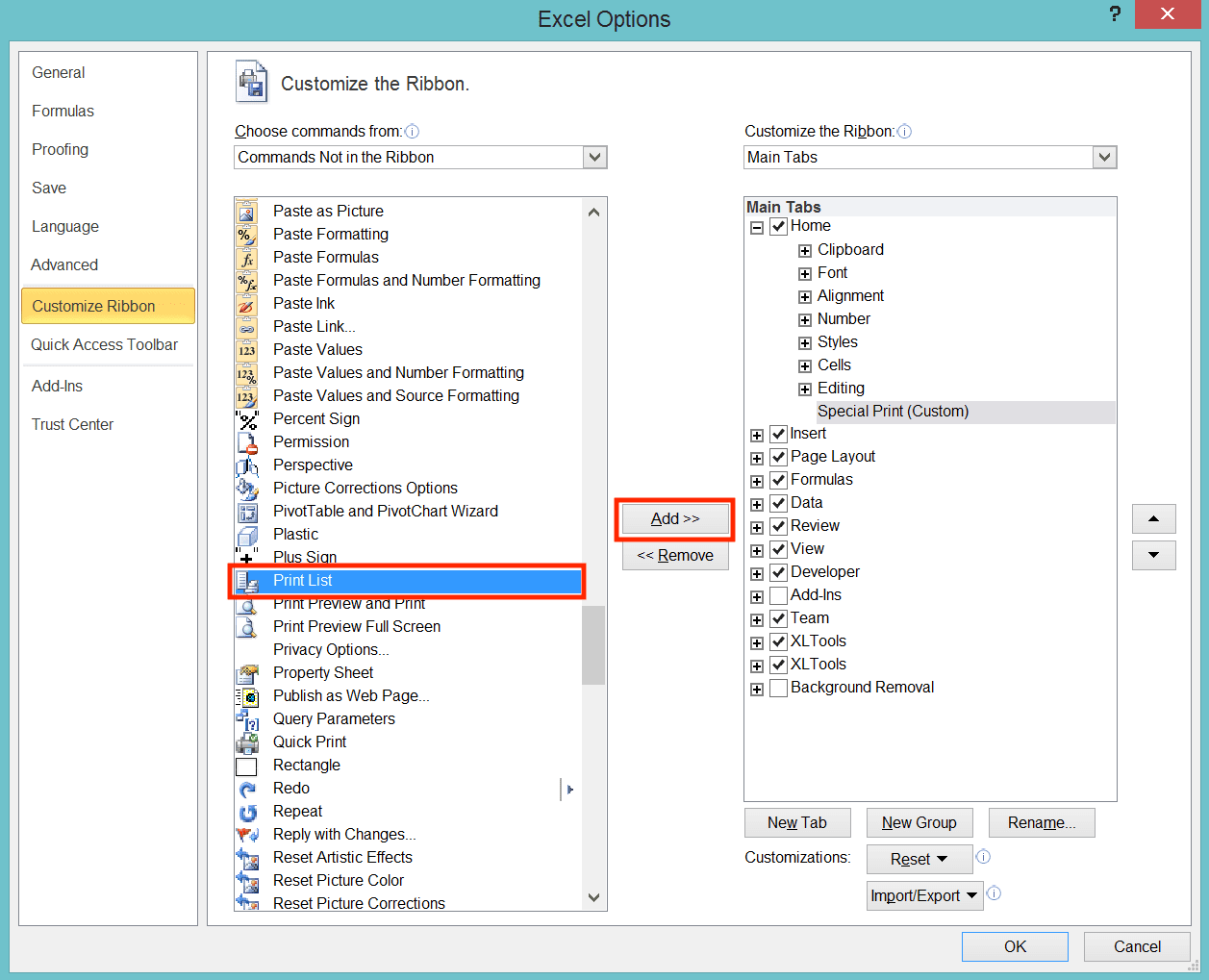This screenshot has height=980, width=1209.
Task: Select the Publish as Web Page icon
Action: click(247, 696)
